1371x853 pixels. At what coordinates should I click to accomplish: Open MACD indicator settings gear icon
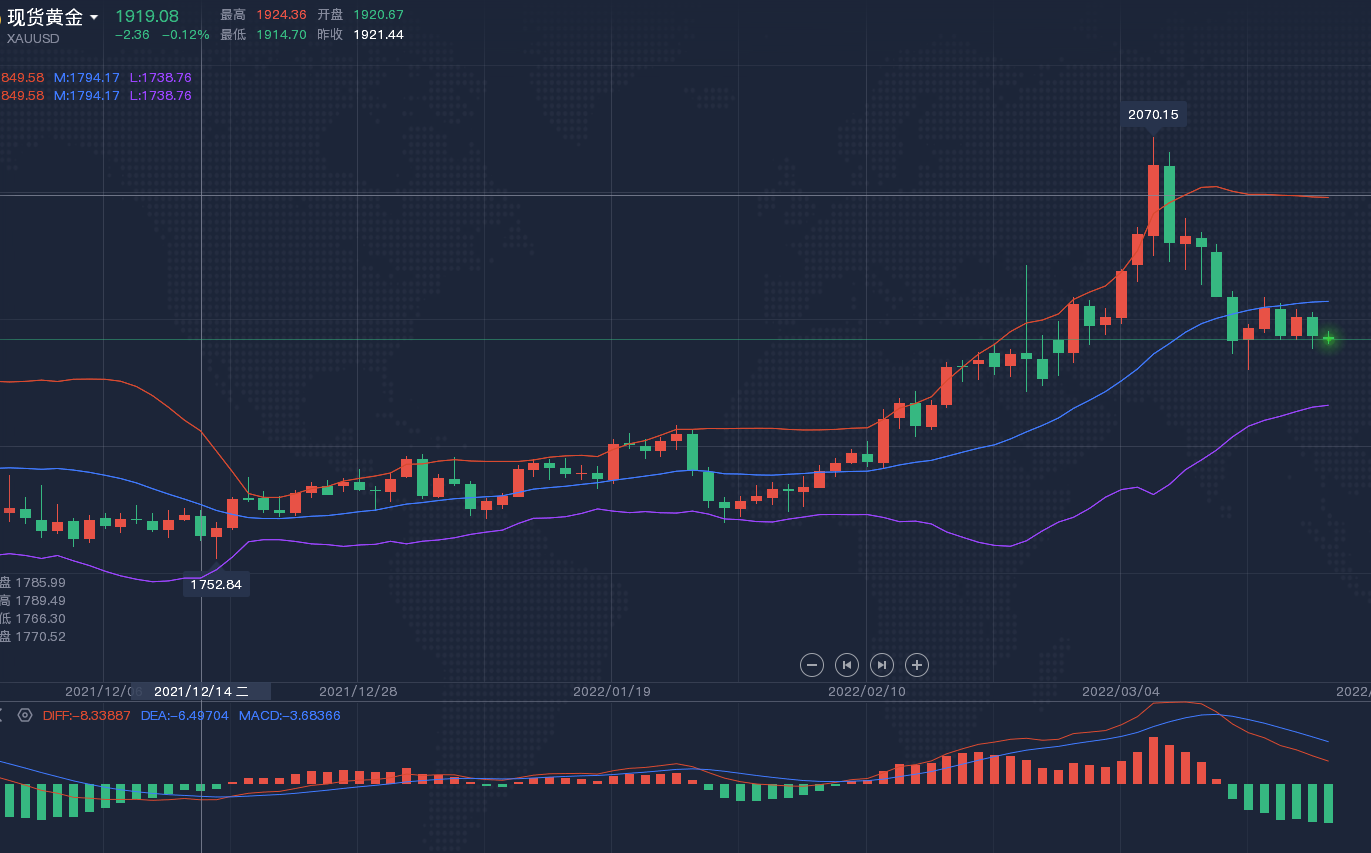coord(25,715)
